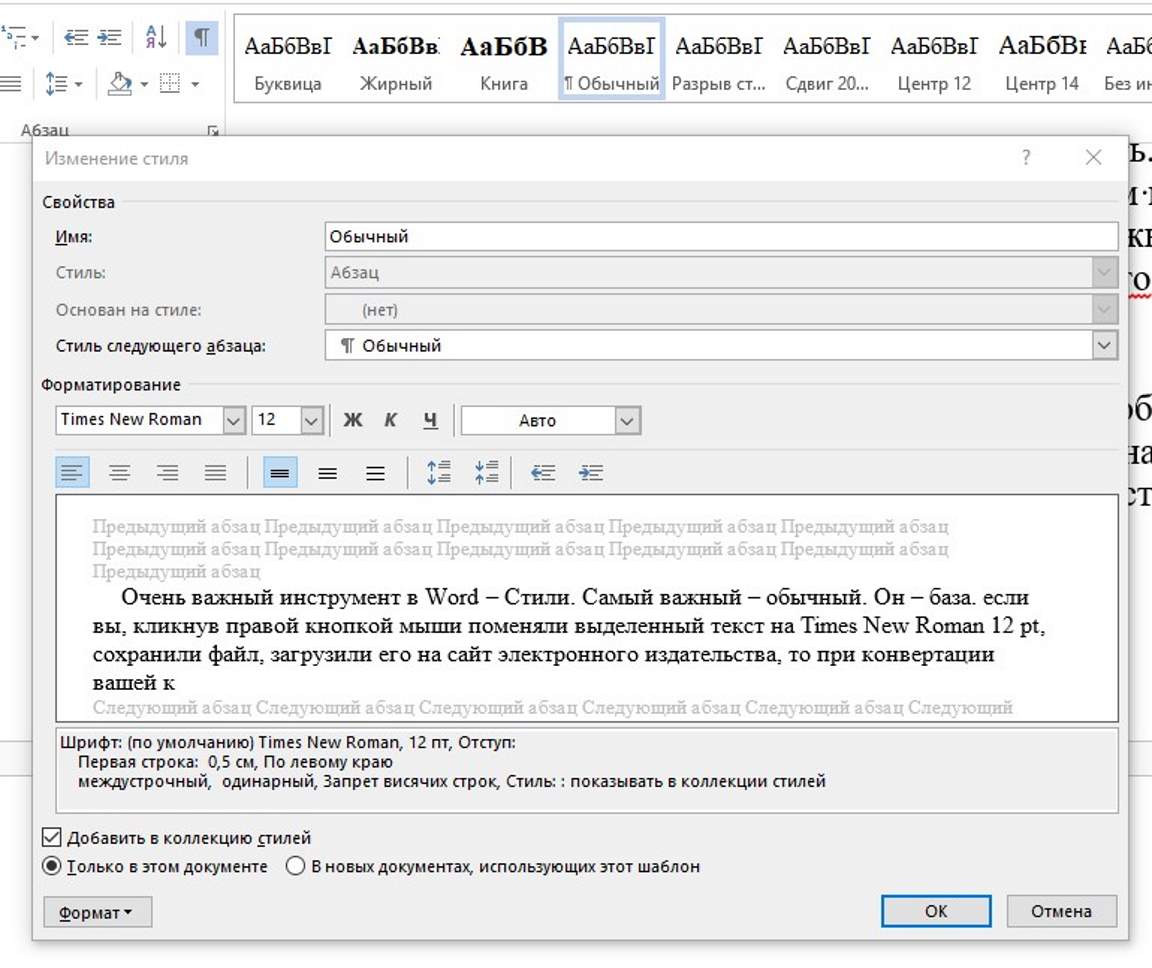Viewport: 1152px width, 968px height.
Task: Toggle italic К formatting button
Action: click(x=391, y=420)
